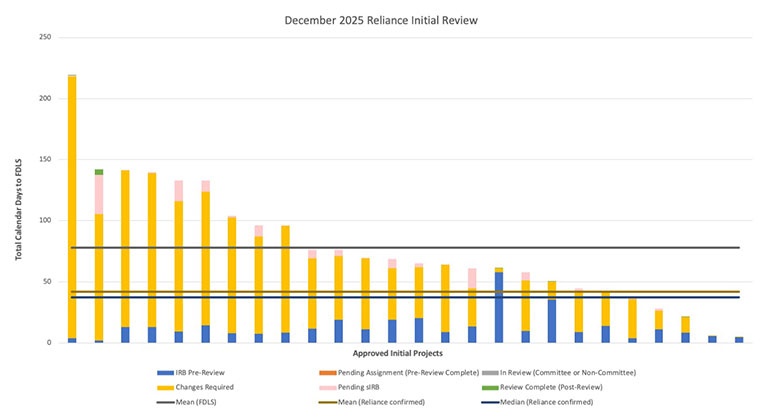Select the In Review gray legend swatch
The width and height of the screenshot is (770, 420).
click(488, 372)
